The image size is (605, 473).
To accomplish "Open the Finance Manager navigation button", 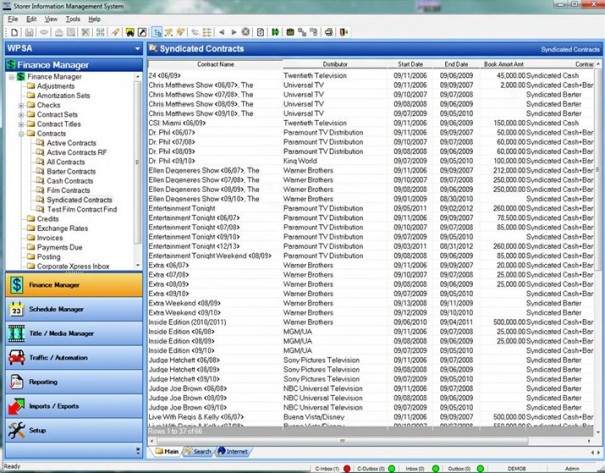I will [x=74, y=285].
